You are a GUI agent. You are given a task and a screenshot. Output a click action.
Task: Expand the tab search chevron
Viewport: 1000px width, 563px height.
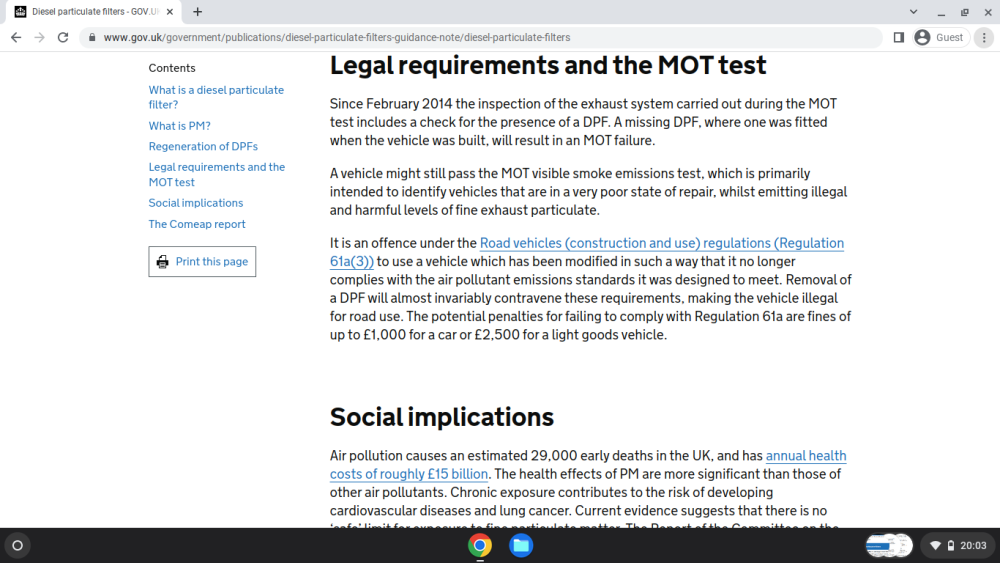click(913, 11)
